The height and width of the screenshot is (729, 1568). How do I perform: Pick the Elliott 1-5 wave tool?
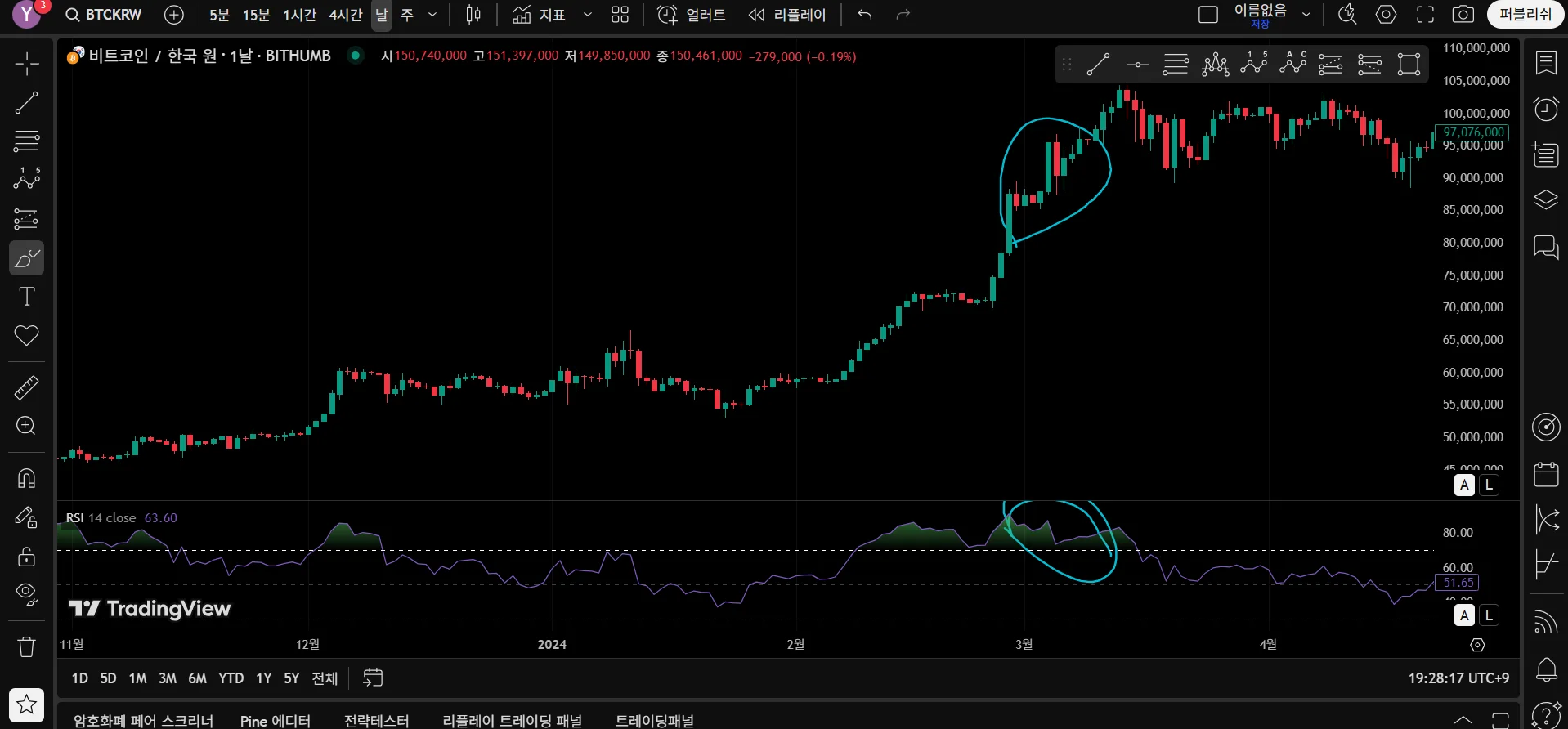pos(1253,64)
